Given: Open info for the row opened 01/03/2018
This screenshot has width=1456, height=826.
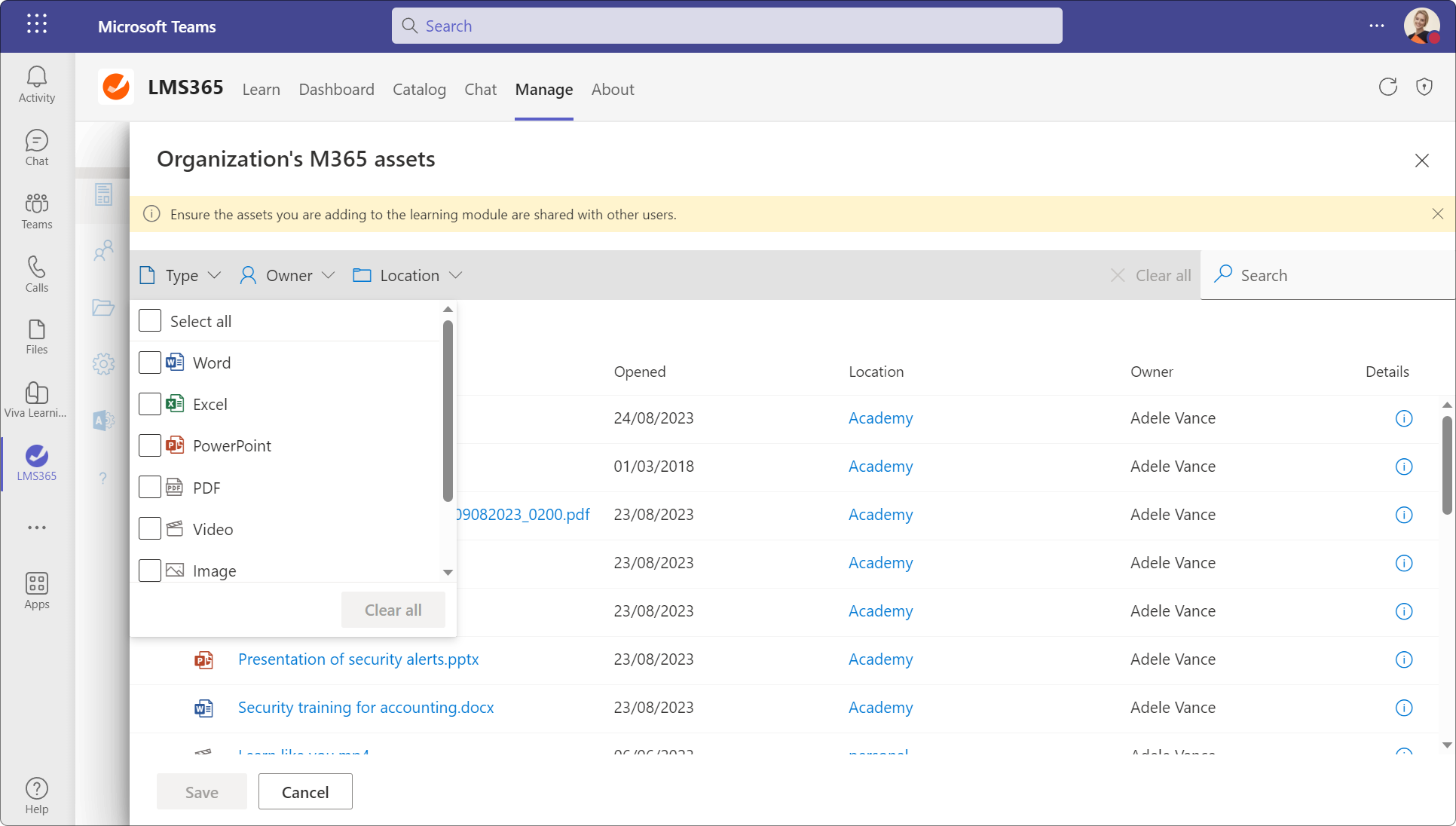Looking at the screenshot, I should (1404, 467).
